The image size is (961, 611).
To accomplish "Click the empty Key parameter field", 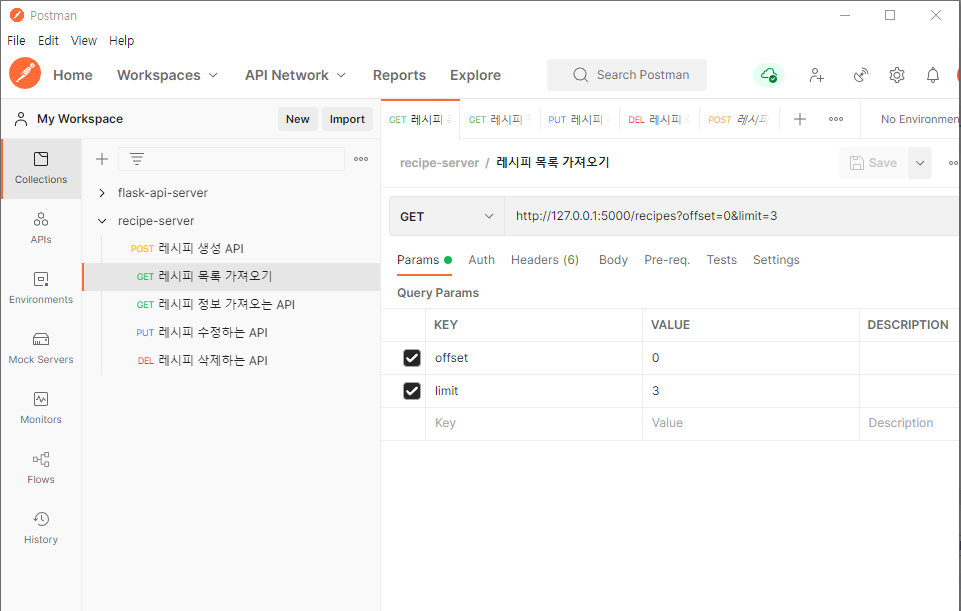I will coord(533,423).
